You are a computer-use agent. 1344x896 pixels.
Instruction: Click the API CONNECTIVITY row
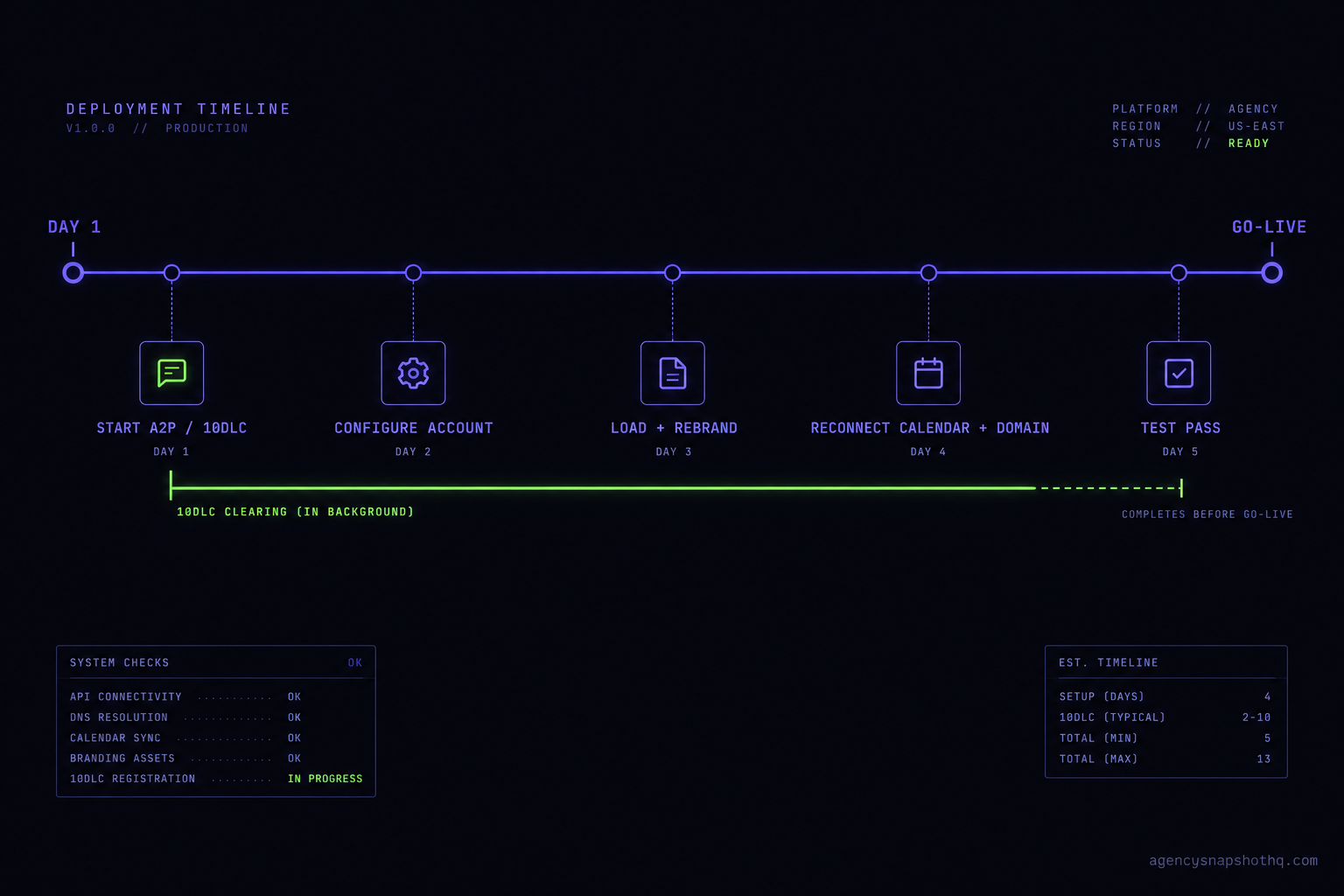point(185,696)
